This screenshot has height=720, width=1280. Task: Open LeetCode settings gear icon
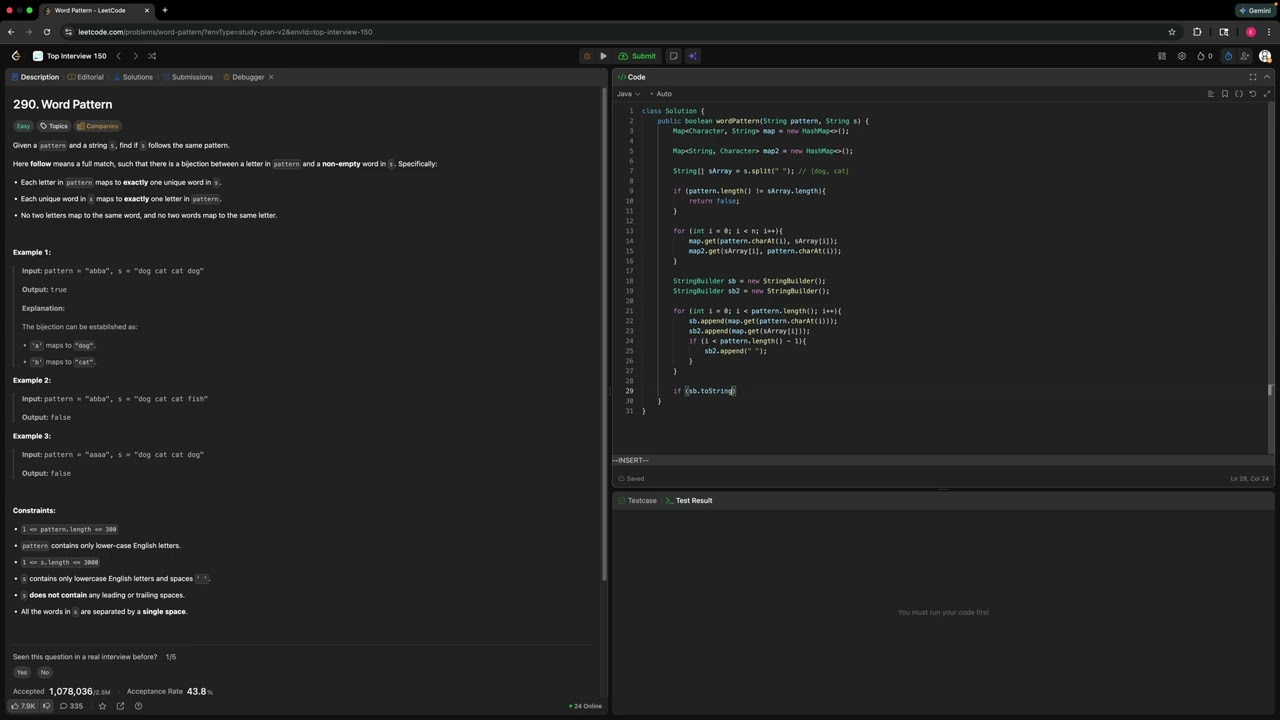(1182, 56)
